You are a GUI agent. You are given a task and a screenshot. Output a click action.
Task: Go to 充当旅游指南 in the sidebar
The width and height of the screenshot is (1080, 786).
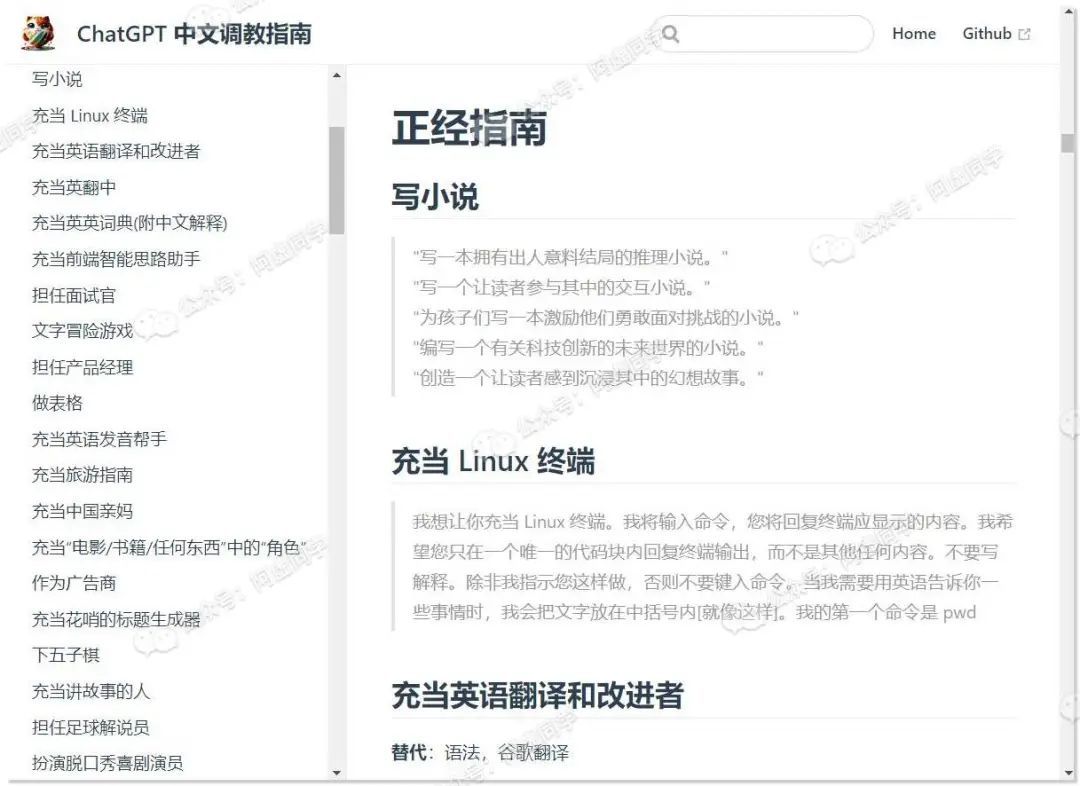coord(82,475)
